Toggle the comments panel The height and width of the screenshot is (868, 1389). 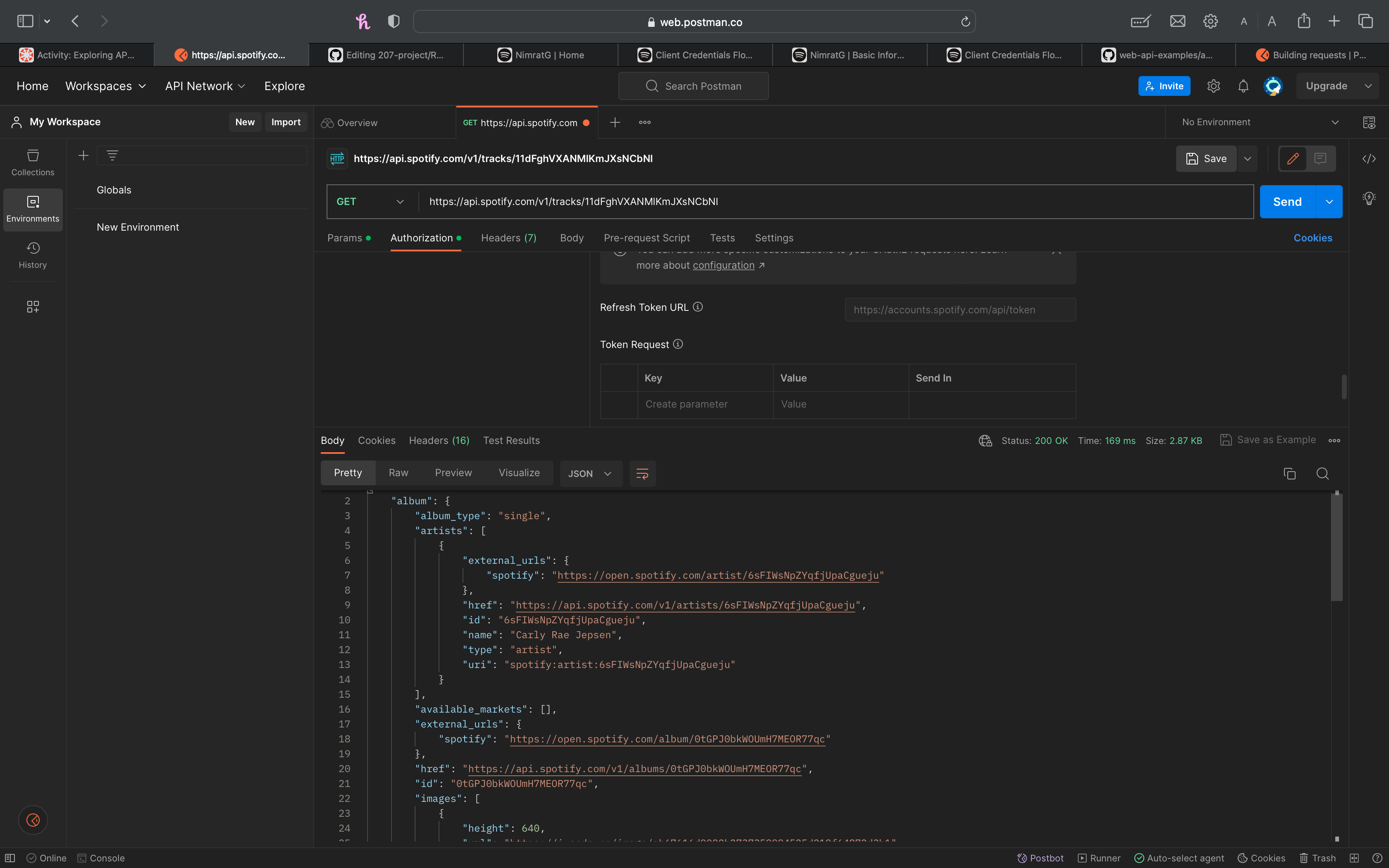point(1321,158)
